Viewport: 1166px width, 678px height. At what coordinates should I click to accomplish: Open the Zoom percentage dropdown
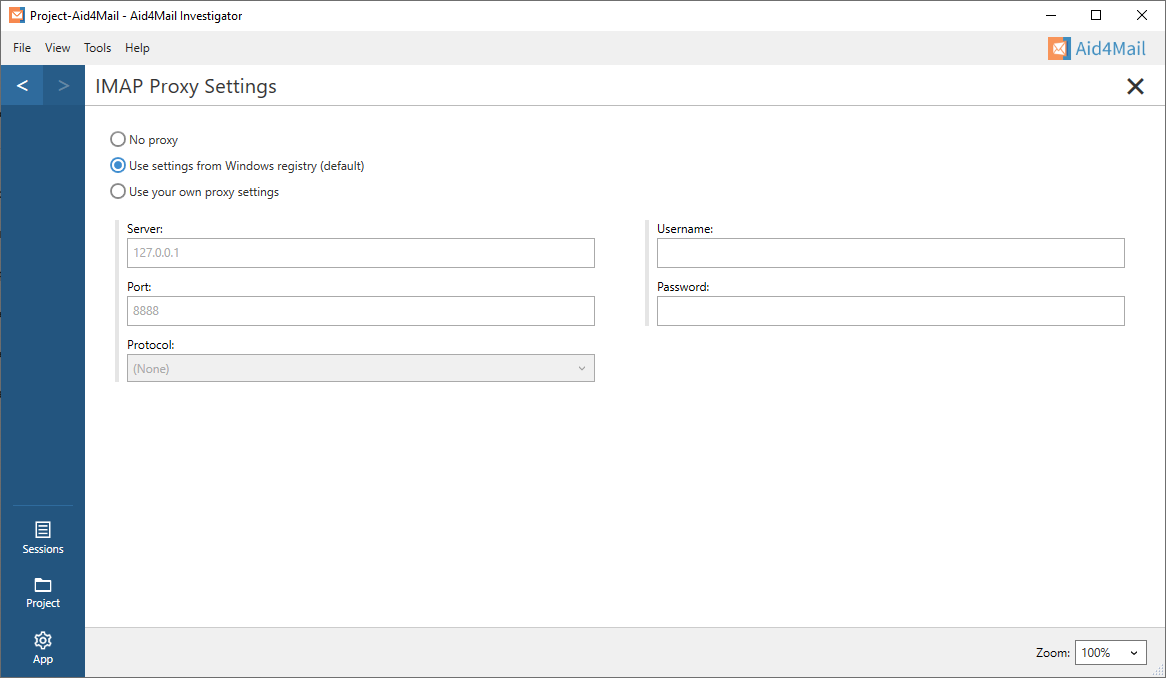(x=1110, y=653)
